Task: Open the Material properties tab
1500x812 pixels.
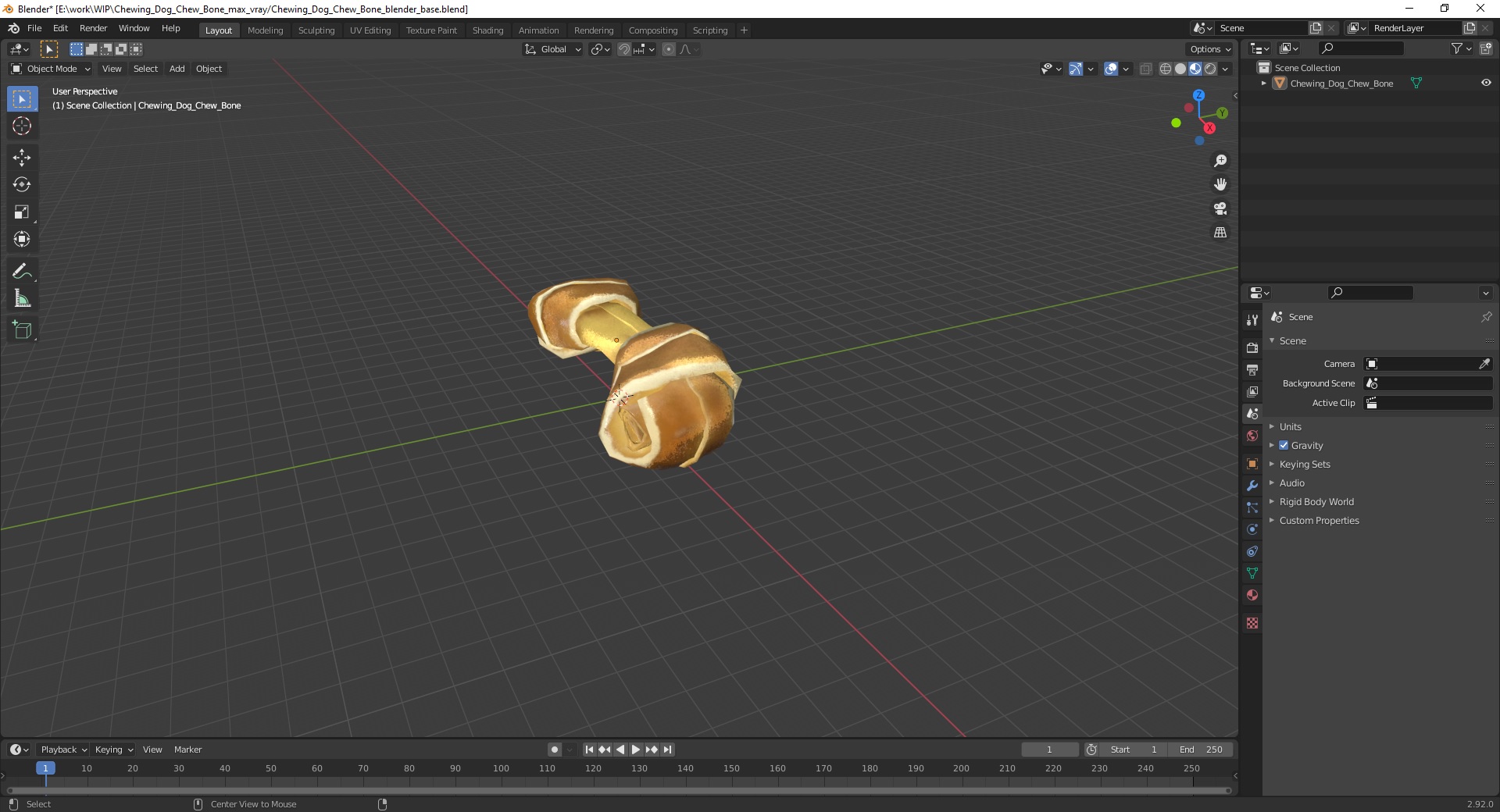Action: (1252, 595)
